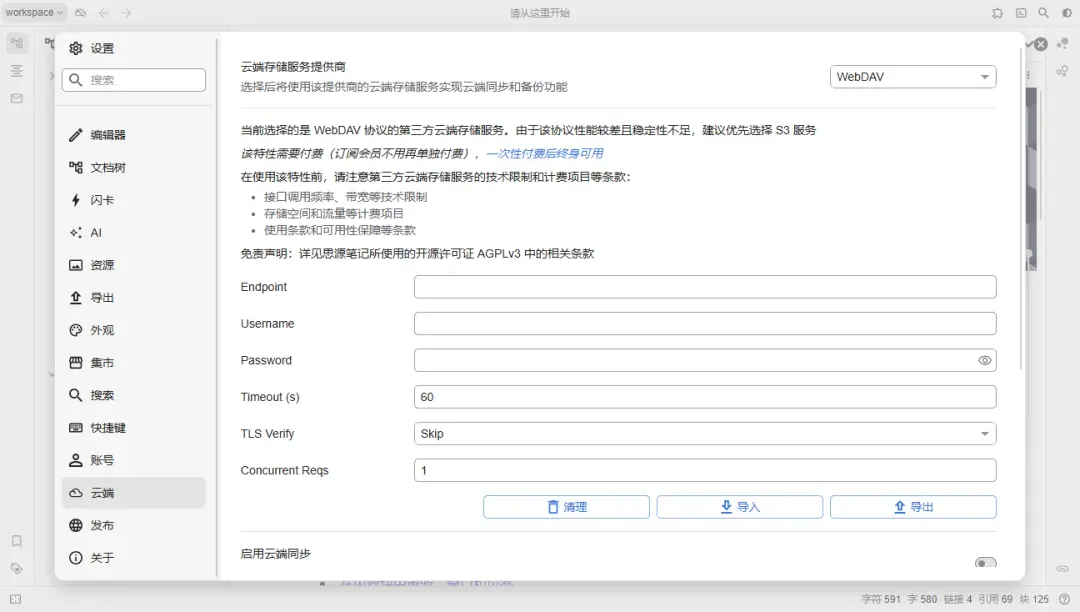Open the TLS Verify Skip dropdown

(x=705, y=434)
